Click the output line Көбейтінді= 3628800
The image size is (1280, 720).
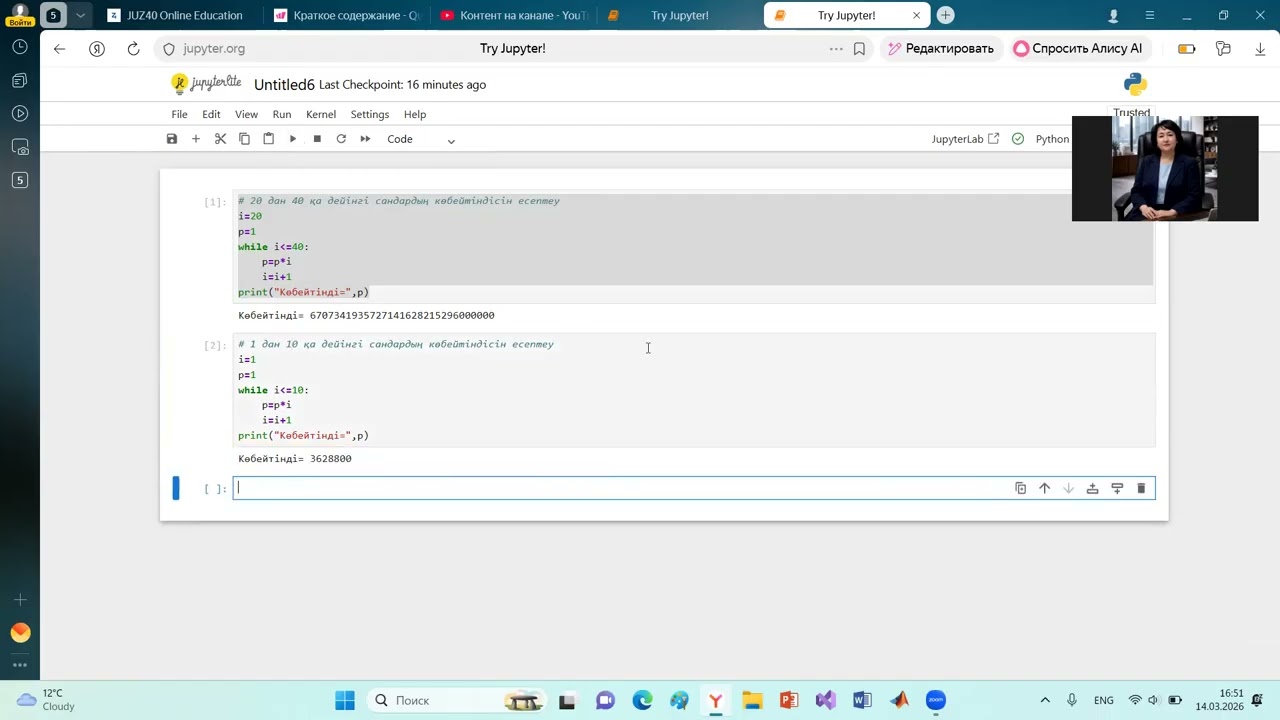[295, 459]
